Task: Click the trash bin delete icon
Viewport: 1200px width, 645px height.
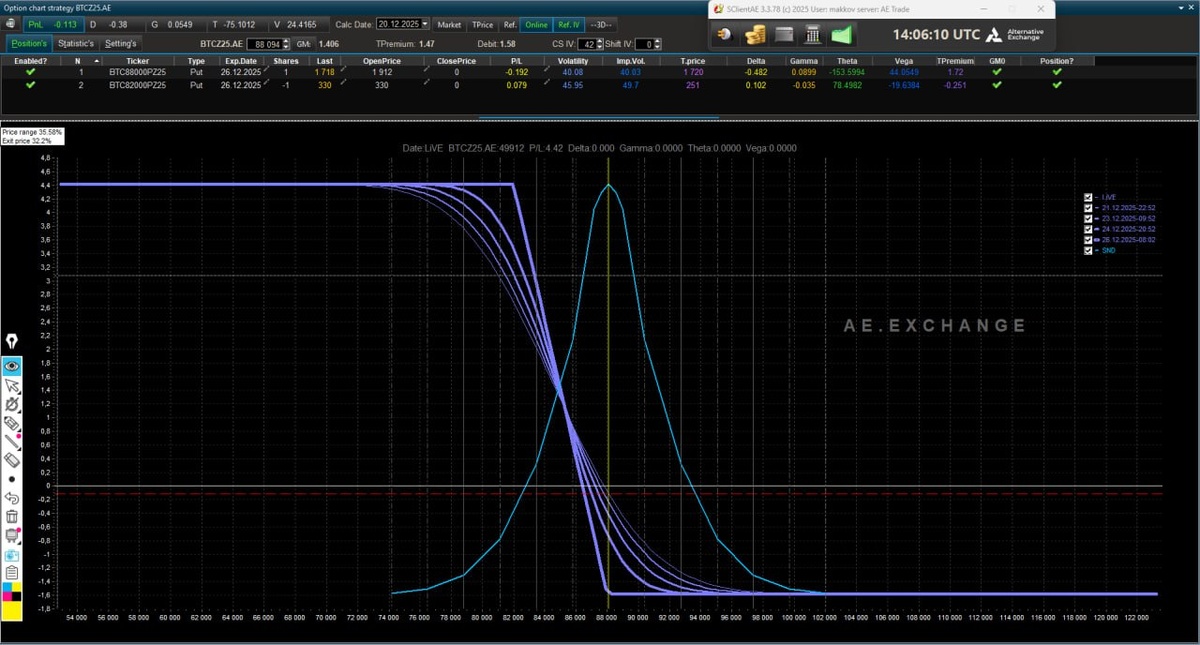Action: point(12,516)
